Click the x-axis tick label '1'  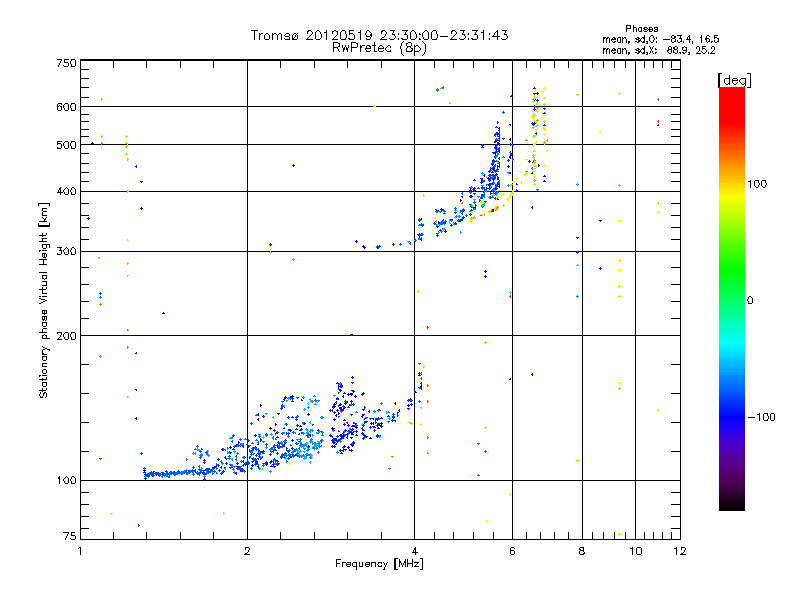point(80,551)
